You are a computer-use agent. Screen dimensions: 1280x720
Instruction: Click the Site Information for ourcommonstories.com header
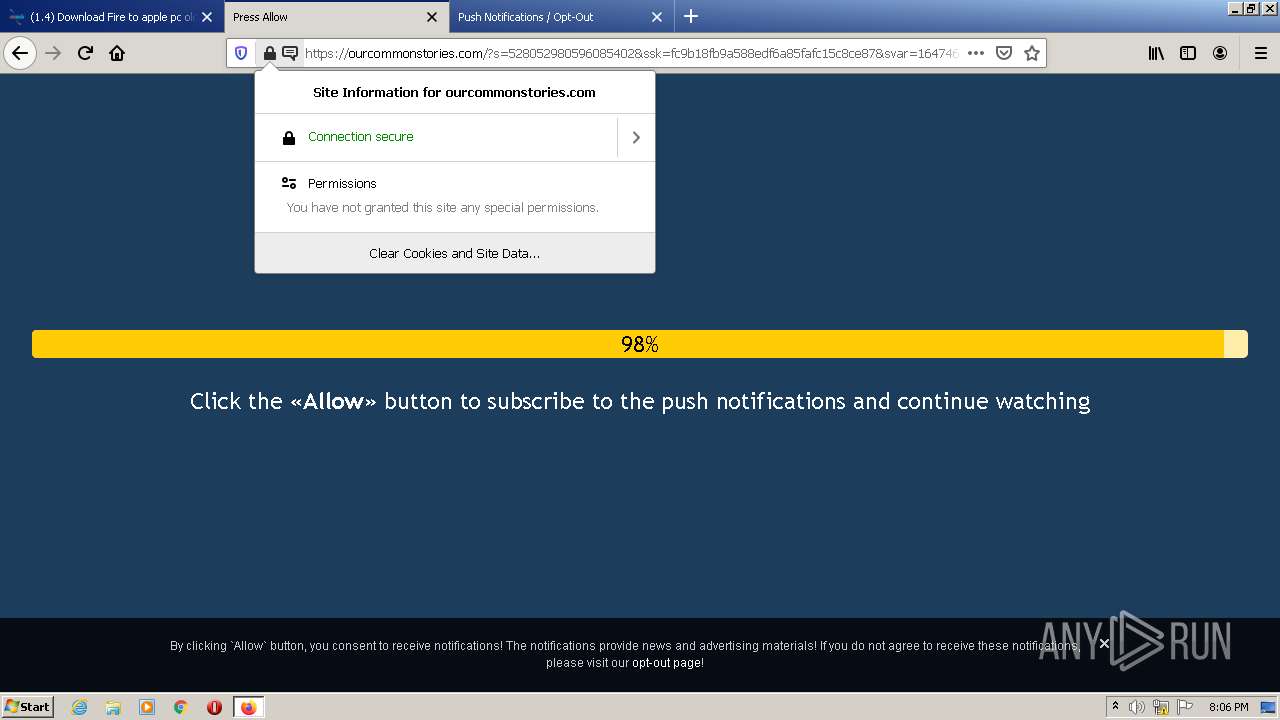[454, 92]
